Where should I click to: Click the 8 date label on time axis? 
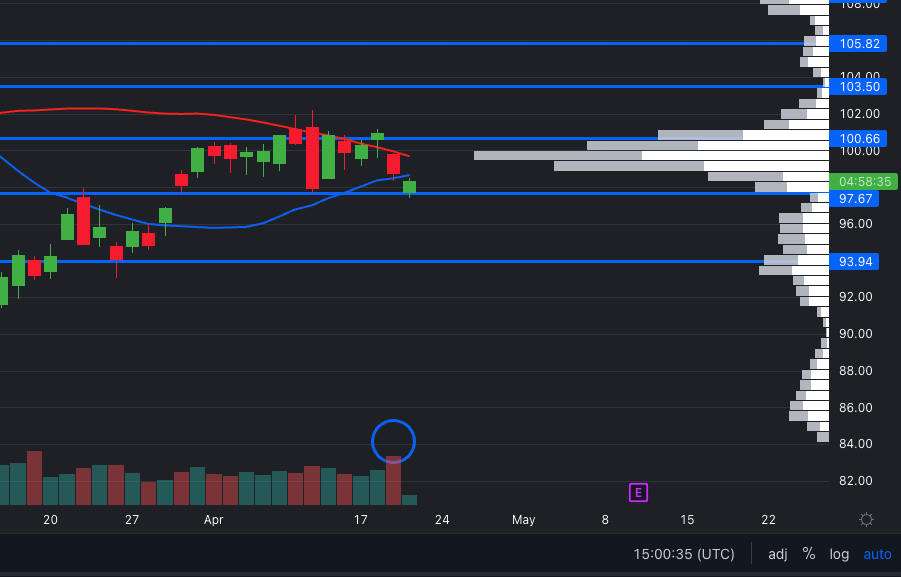[x=605, y=520]
